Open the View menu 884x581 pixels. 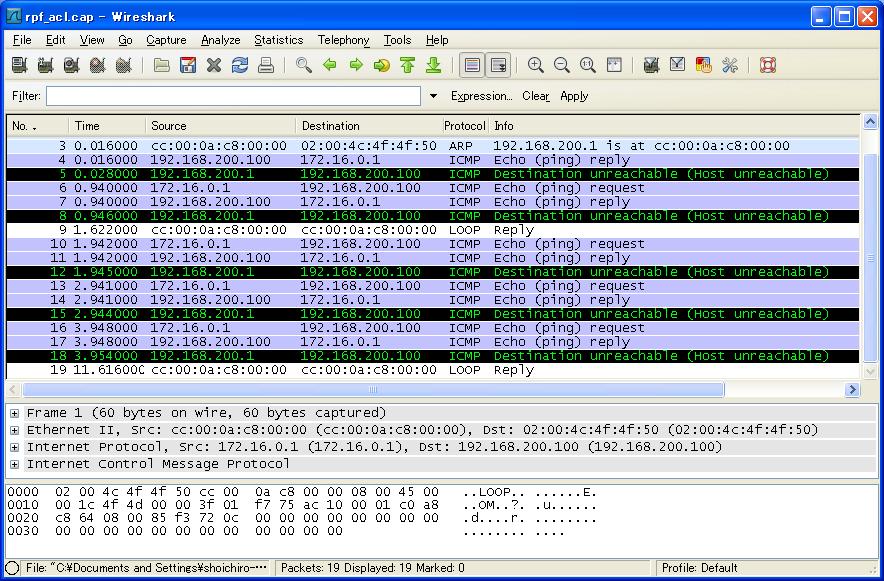[x=92, y=40]
